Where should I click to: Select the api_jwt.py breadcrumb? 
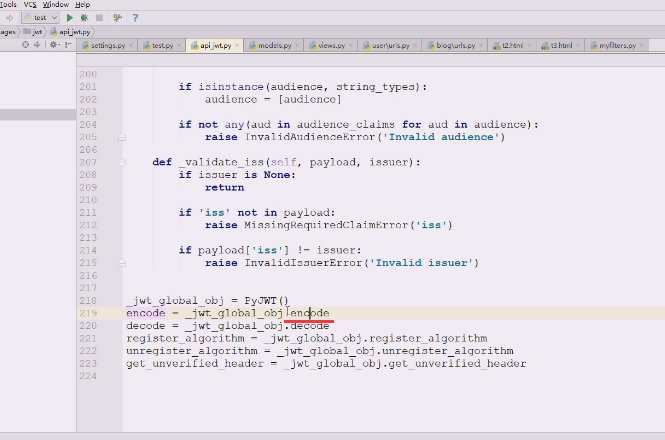70,32
